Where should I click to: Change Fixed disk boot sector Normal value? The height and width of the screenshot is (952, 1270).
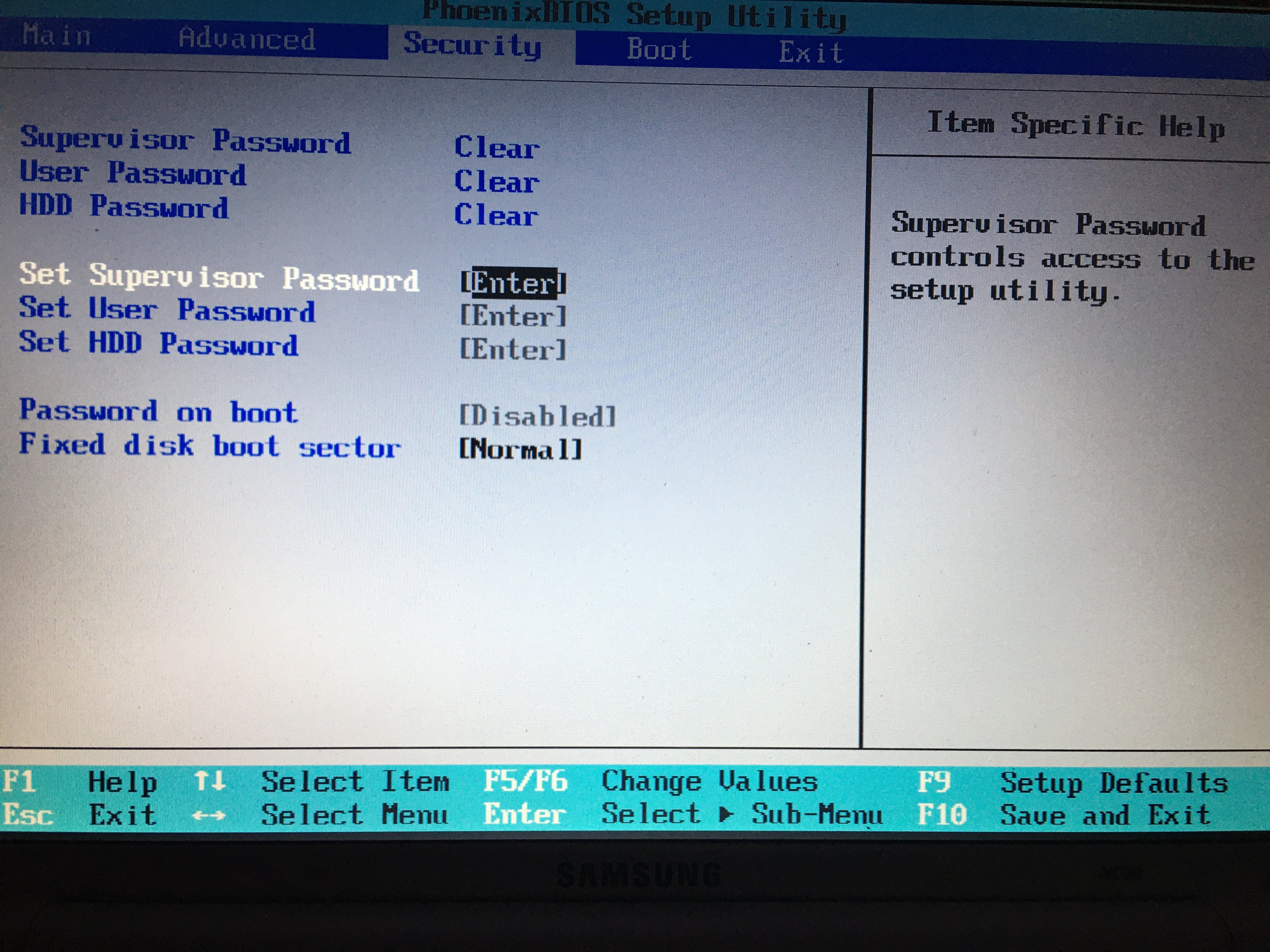point(520,449)
